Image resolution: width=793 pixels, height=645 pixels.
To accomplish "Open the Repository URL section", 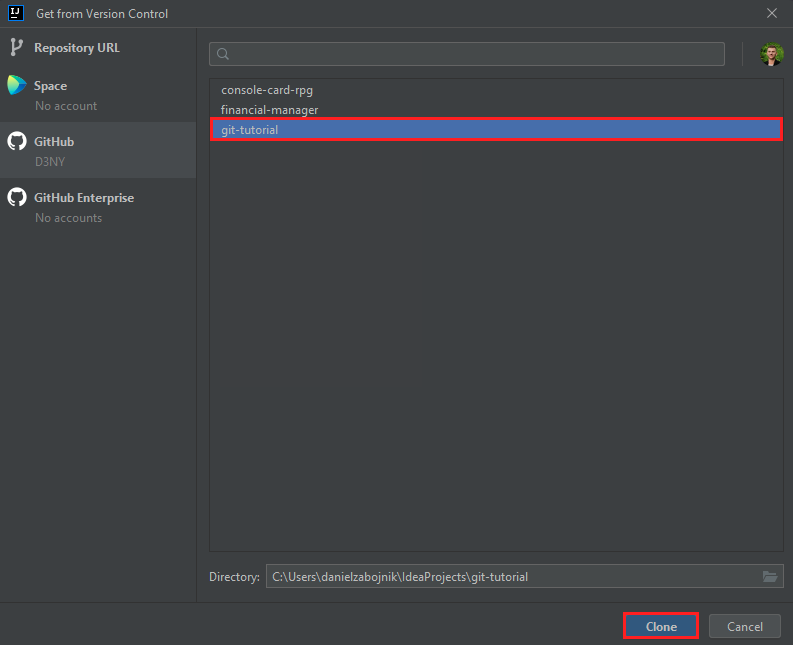I will pyautogui.click(x=98, y=48).
